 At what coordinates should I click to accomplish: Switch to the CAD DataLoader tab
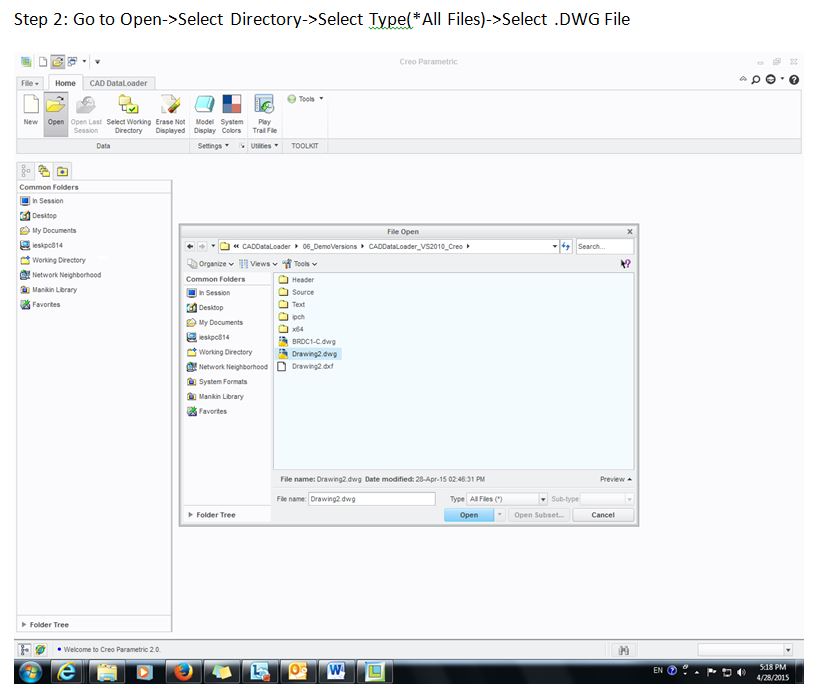coord(118,83)
